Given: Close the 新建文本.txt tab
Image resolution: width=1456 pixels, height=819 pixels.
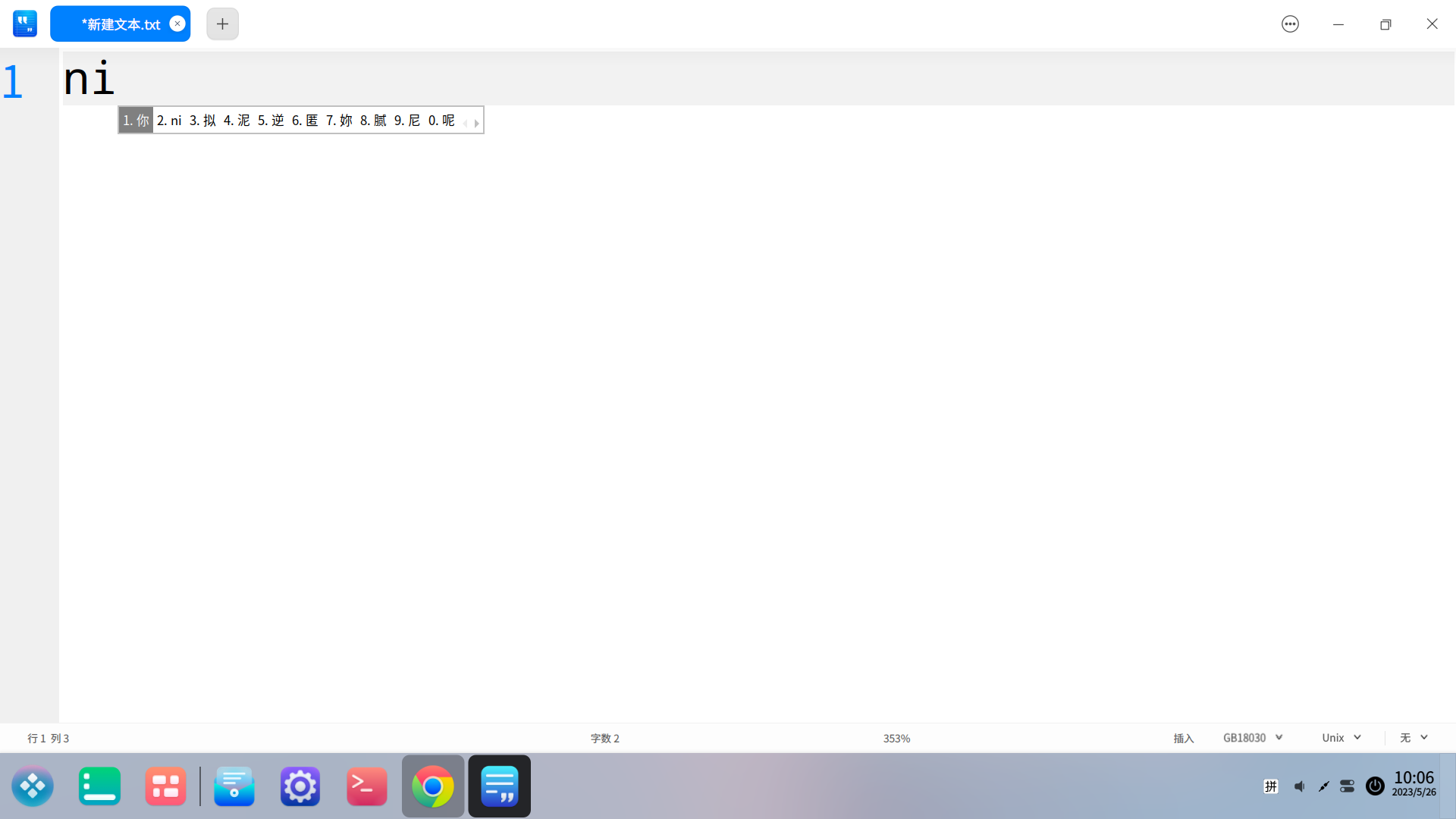Looking at the screenshot, I should (177, 24).
